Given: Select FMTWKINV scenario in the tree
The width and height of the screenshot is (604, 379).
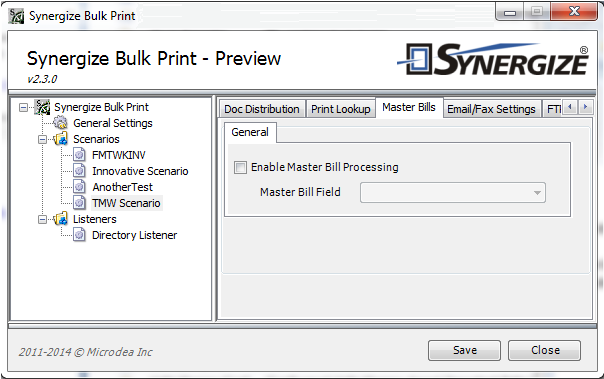Looking at the screenshot, I should (x=119, y=155).
